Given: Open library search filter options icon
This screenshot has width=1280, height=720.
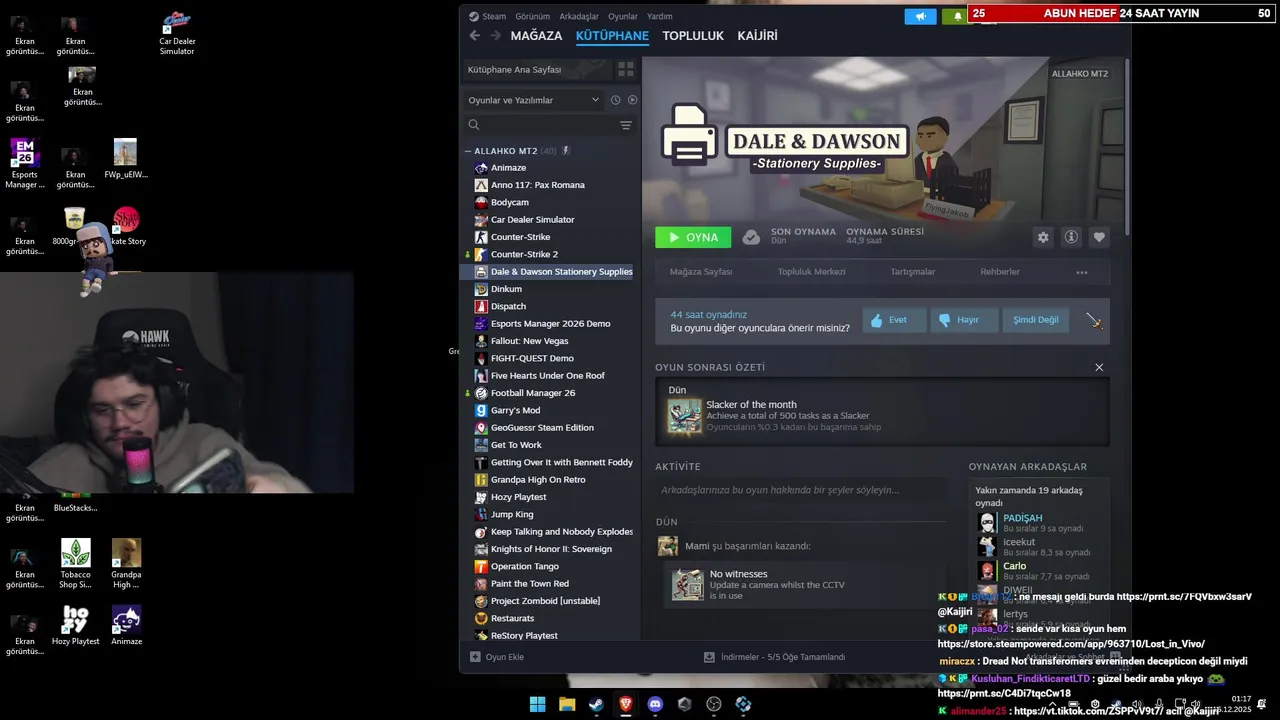Looking at the screenshot, I should coord(626,125).
